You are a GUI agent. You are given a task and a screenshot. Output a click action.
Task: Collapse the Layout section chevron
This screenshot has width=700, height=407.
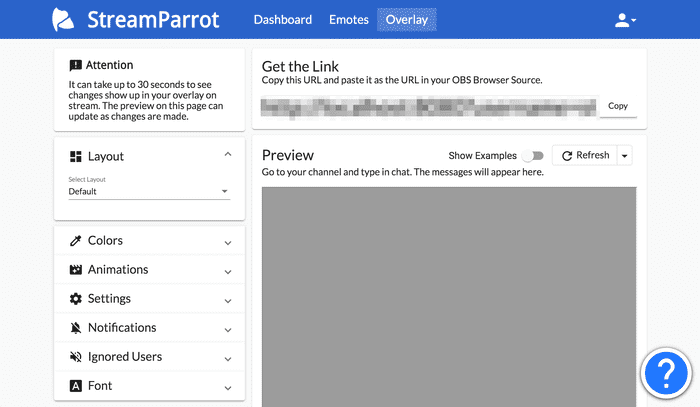(228, 154)
